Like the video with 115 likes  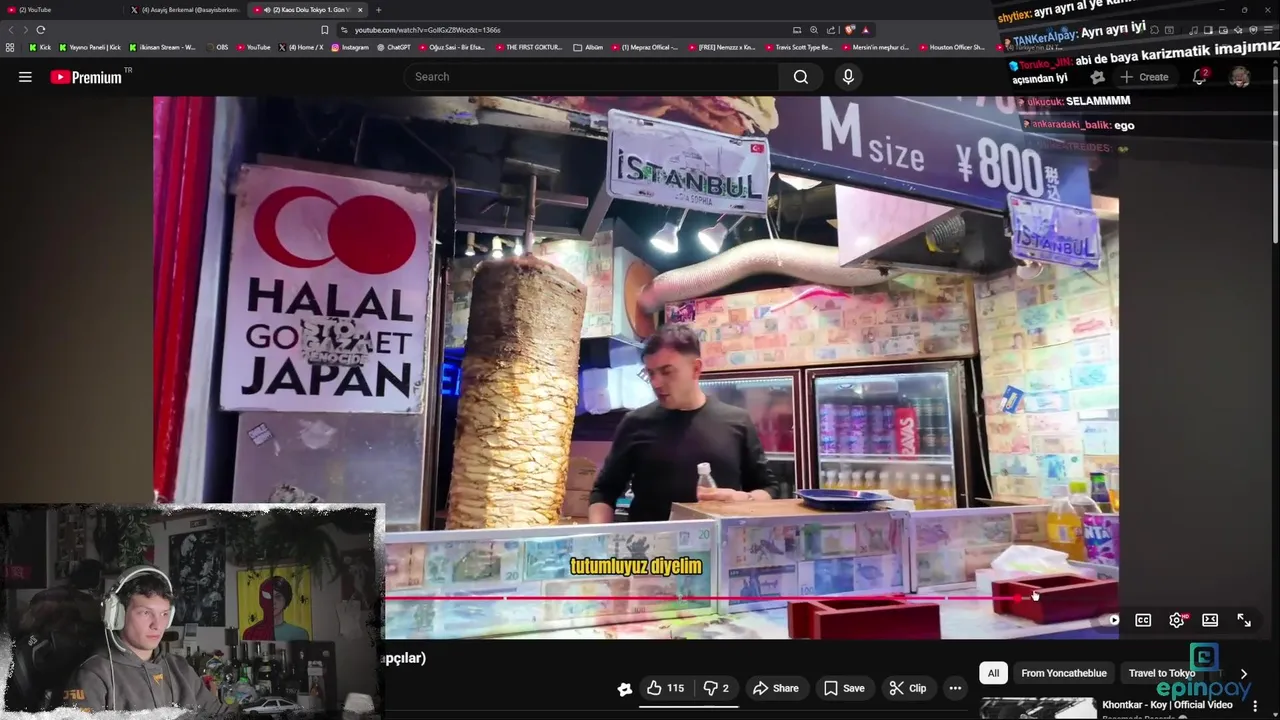(665, 688)
